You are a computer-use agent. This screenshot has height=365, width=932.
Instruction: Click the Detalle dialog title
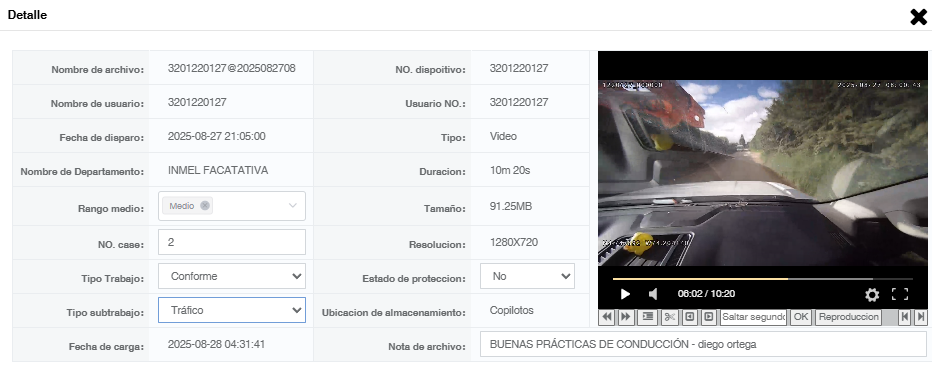27,15
